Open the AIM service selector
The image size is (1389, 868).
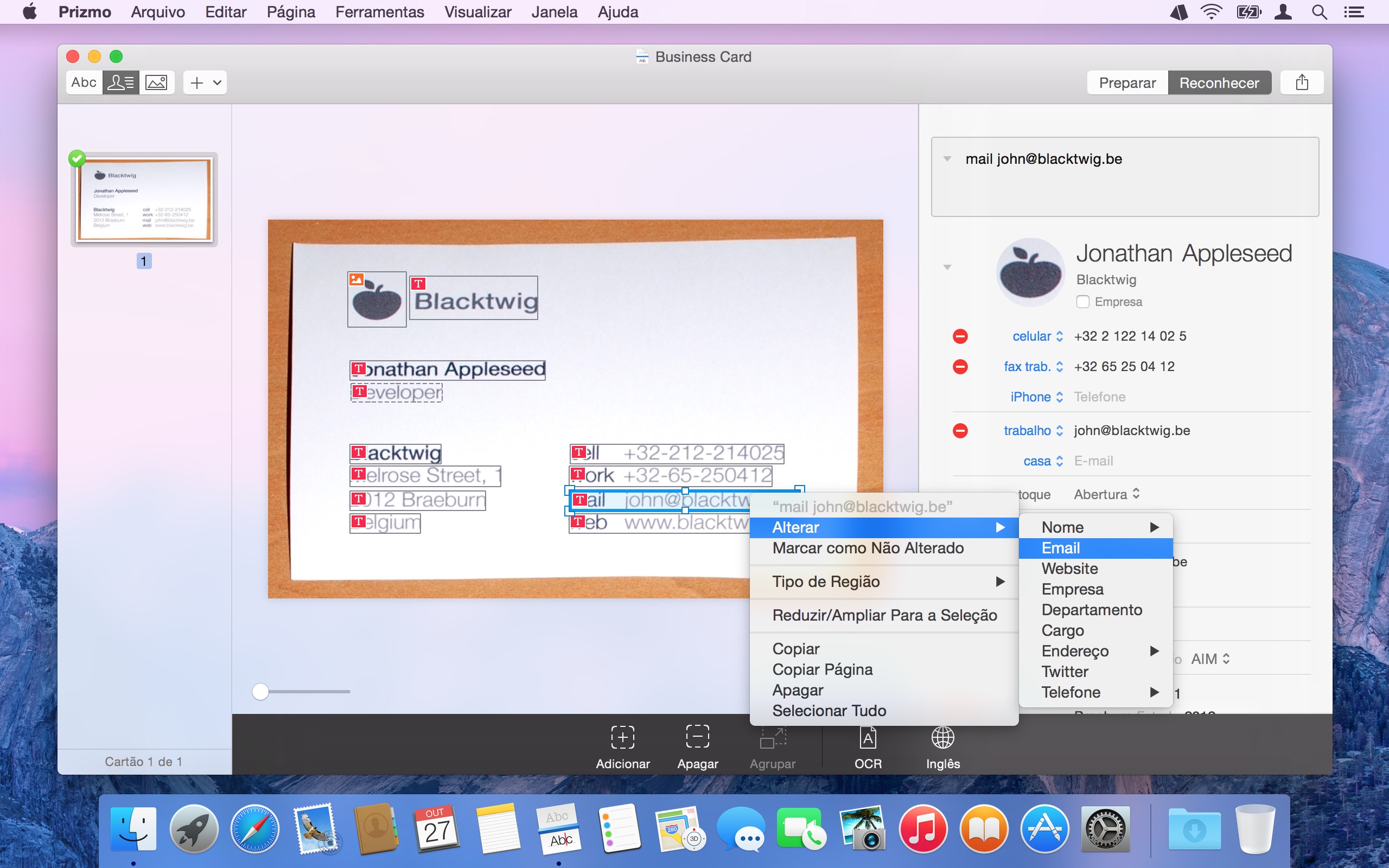1210,659
